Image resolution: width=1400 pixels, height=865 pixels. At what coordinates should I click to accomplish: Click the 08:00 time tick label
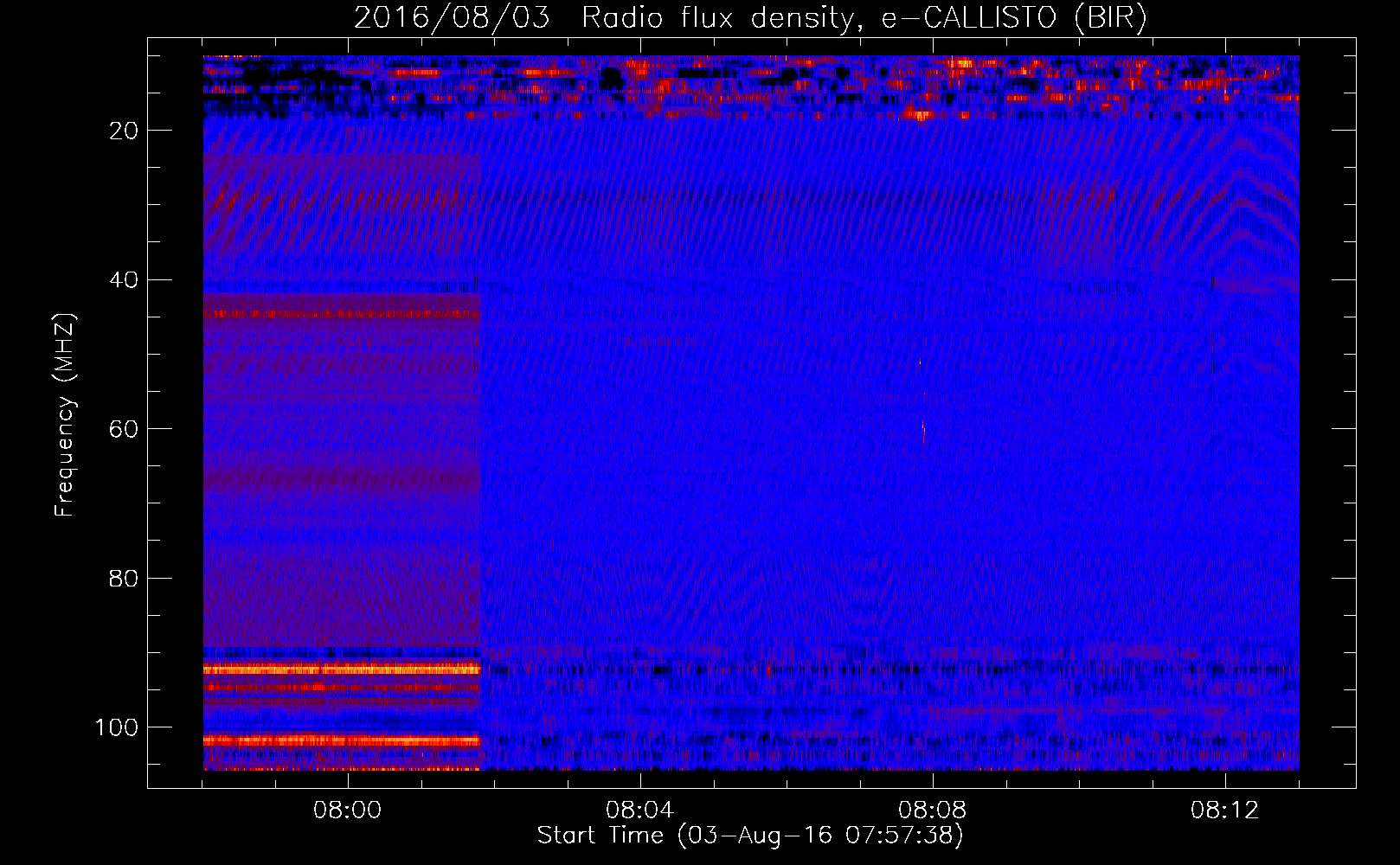[348, 811]
